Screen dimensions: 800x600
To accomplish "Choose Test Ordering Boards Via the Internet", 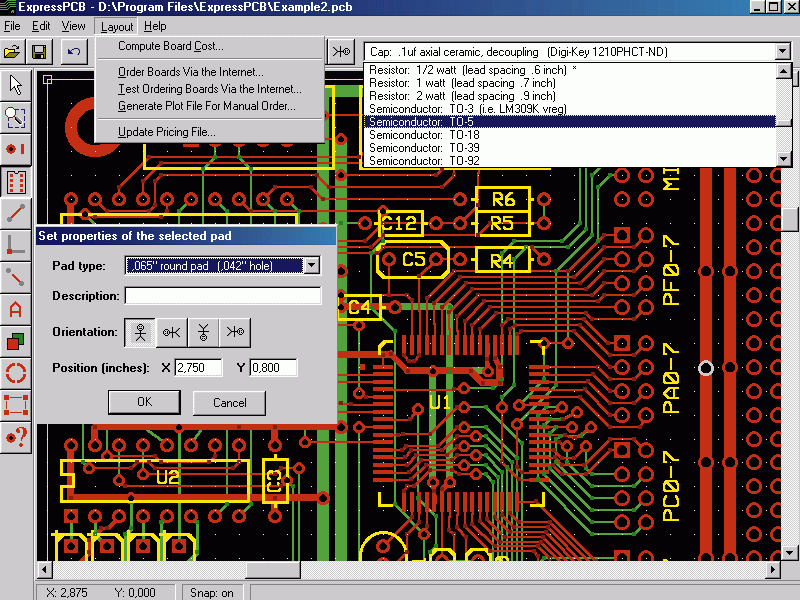I will click(210, 89).
